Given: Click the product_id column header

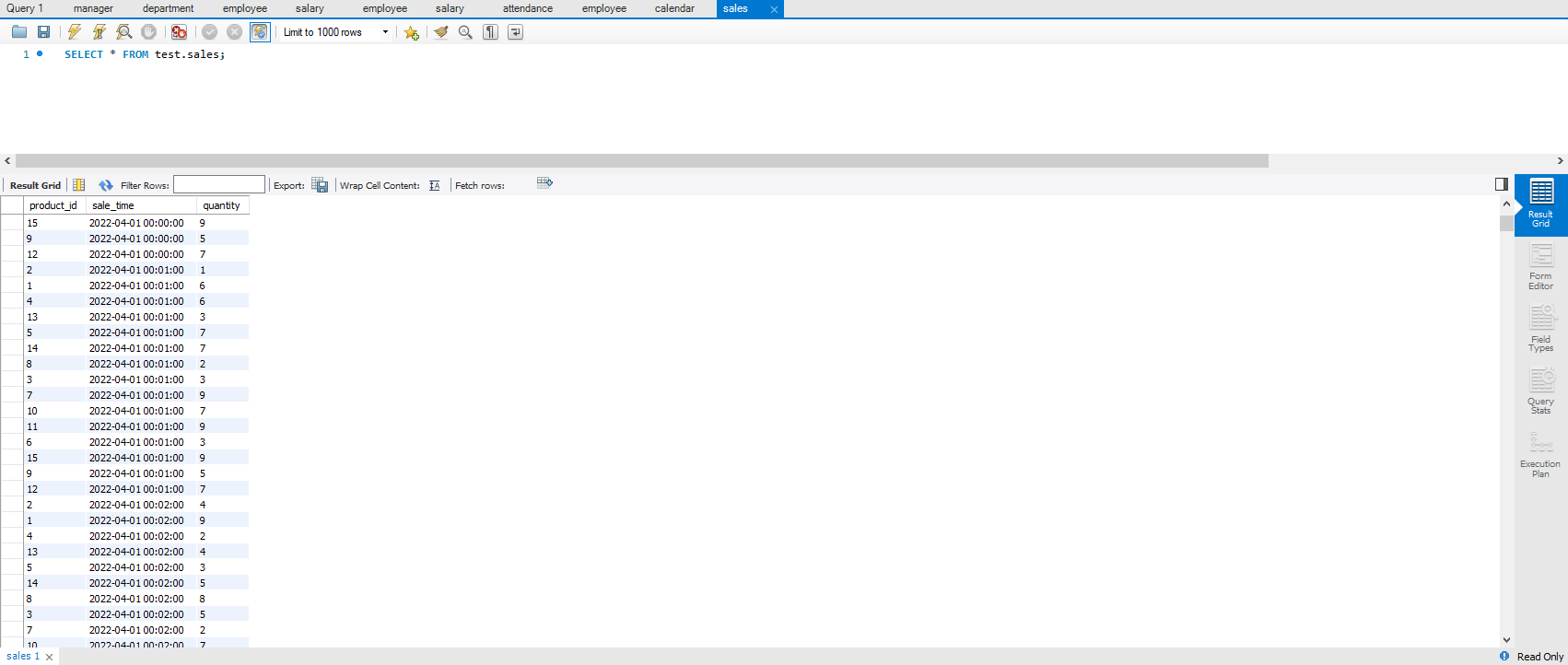Looking at the screenshot, I should pyautogui.click(x=53, y=205).
